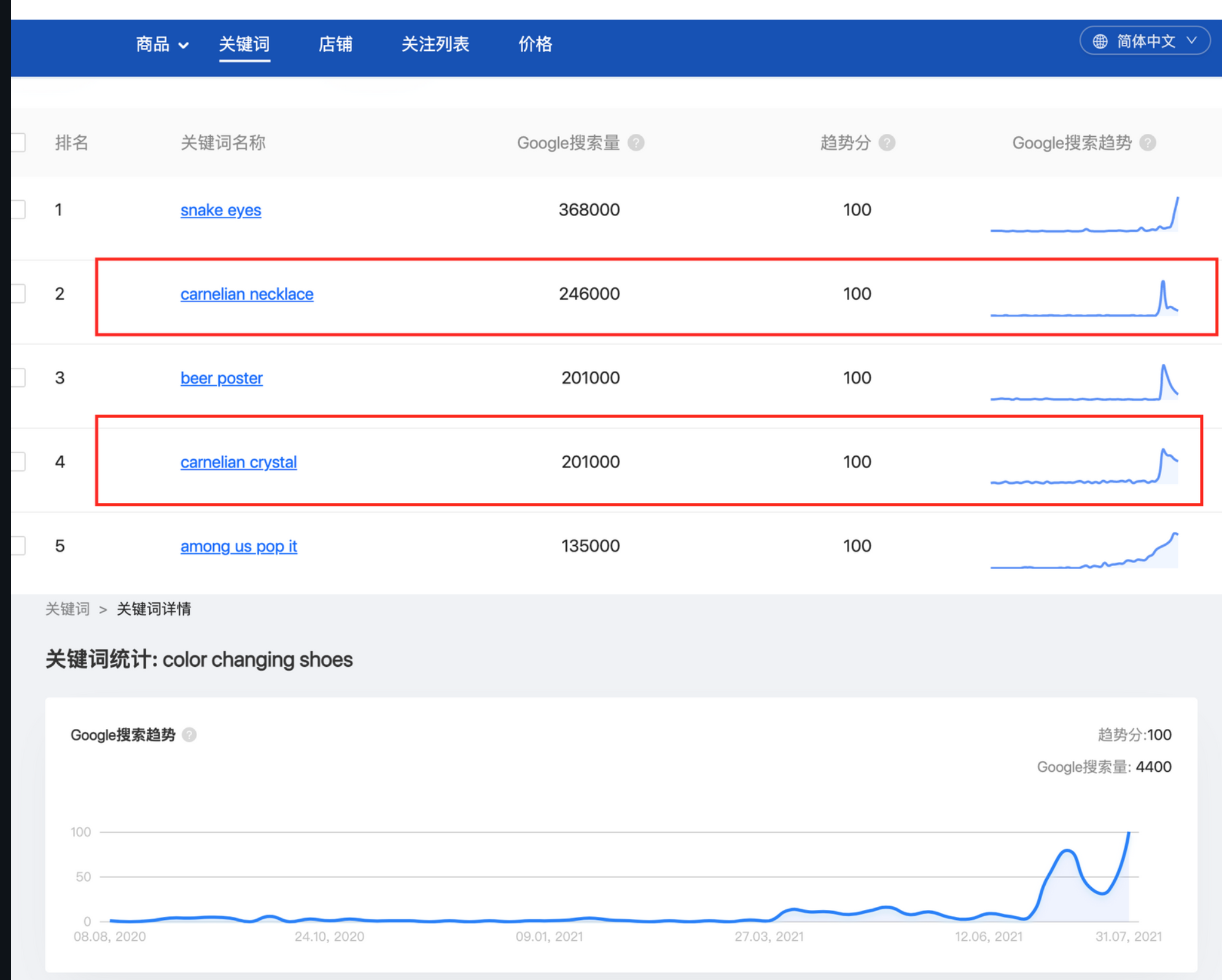
Task: Click chevron arrow in language selector
Action: (x=1191, y=41)
